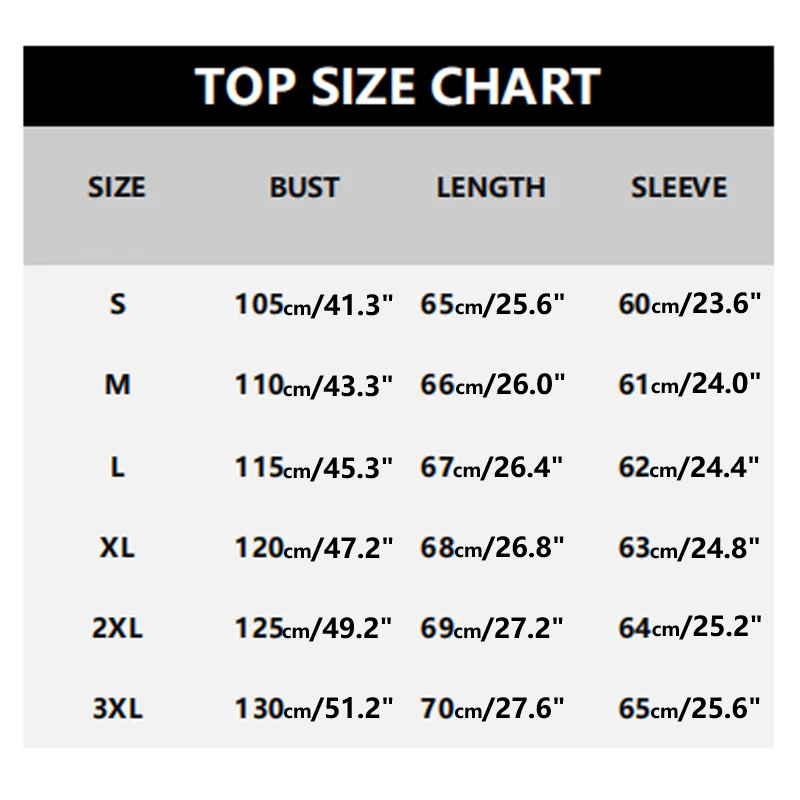The image size is (800, 800).
Task: Select the 65cm/25.6" sleeve value for 3XL
Action: click(690, 709)
